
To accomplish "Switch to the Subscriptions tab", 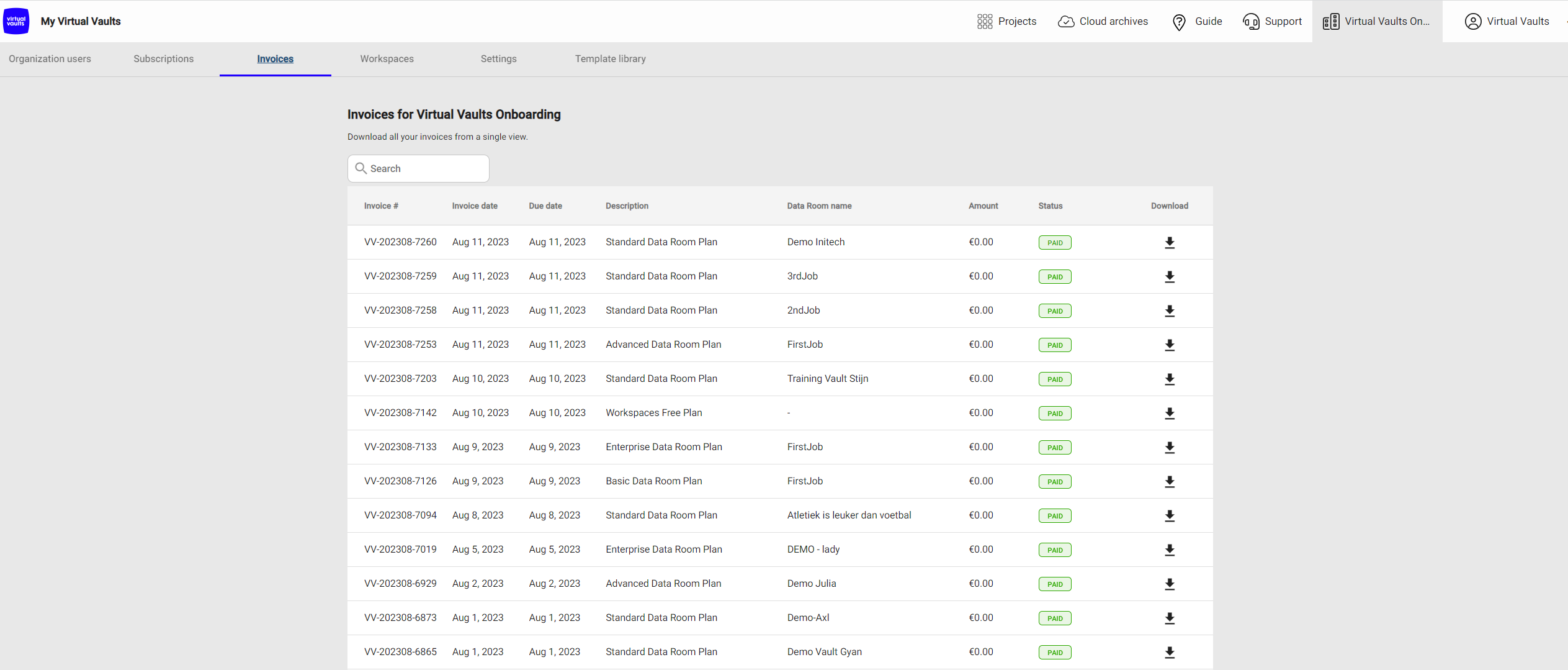I will (164, 59).
